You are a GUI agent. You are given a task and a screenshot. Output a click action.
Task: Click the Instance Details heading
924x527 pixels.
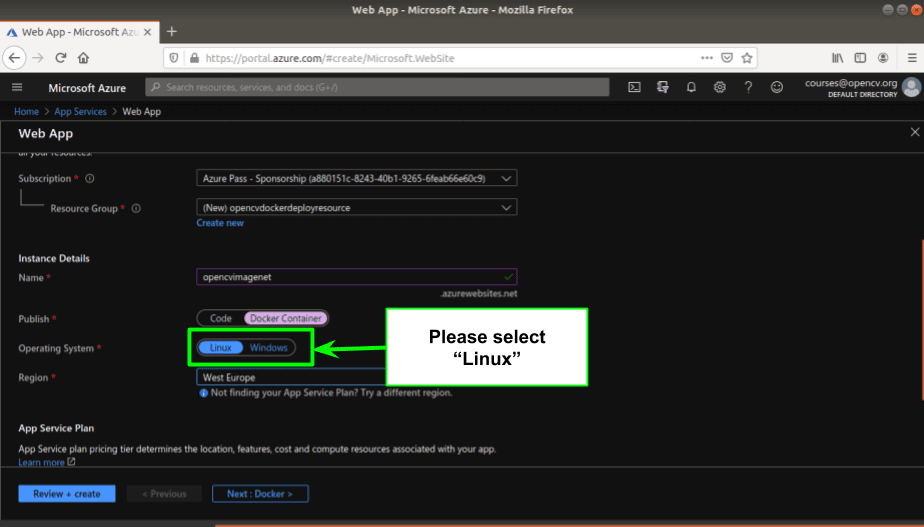click(54, 258)
